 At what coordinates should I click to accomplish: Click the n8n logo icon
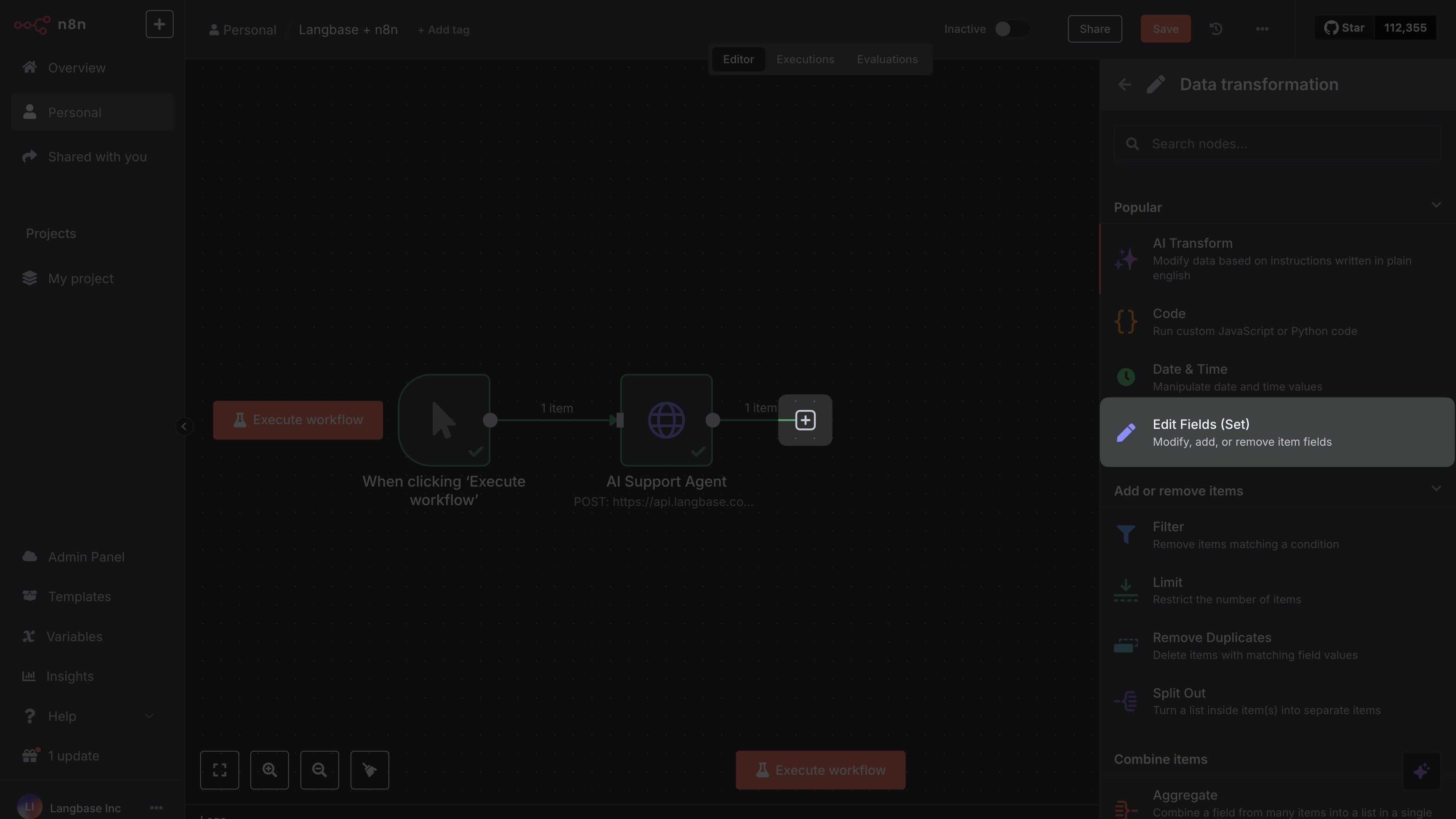32,25
